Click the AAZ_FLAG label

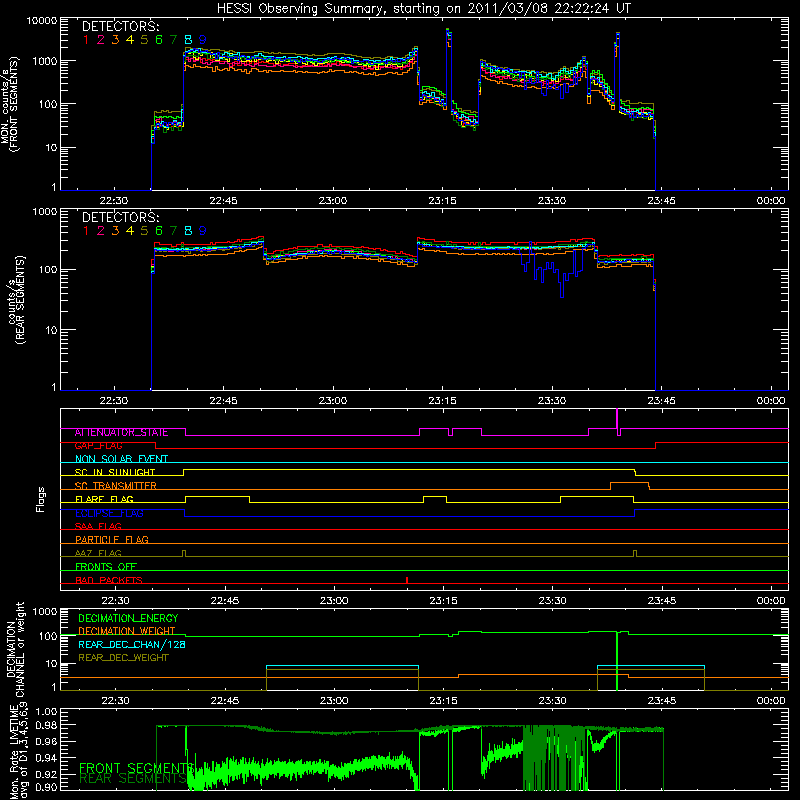98,553
